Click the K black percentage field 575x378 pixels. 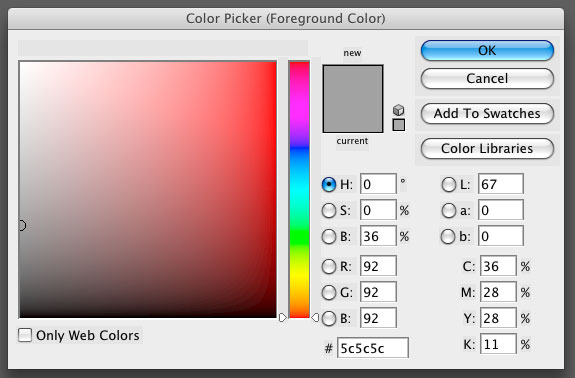click(498, 344)
